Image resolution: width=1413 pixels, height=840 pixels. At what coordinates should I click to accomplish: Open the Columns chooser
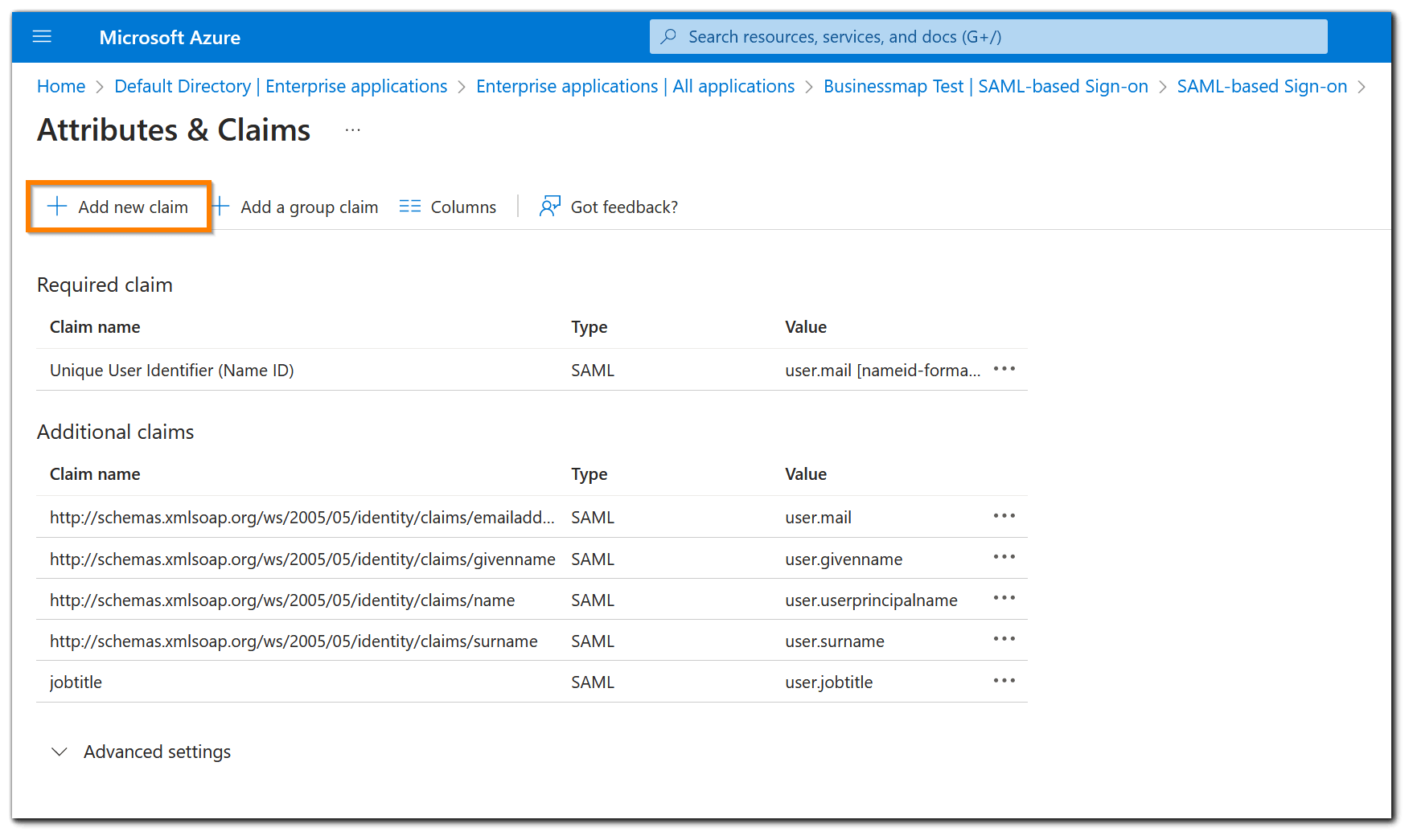pyautogui.click(x=448, y=207)
